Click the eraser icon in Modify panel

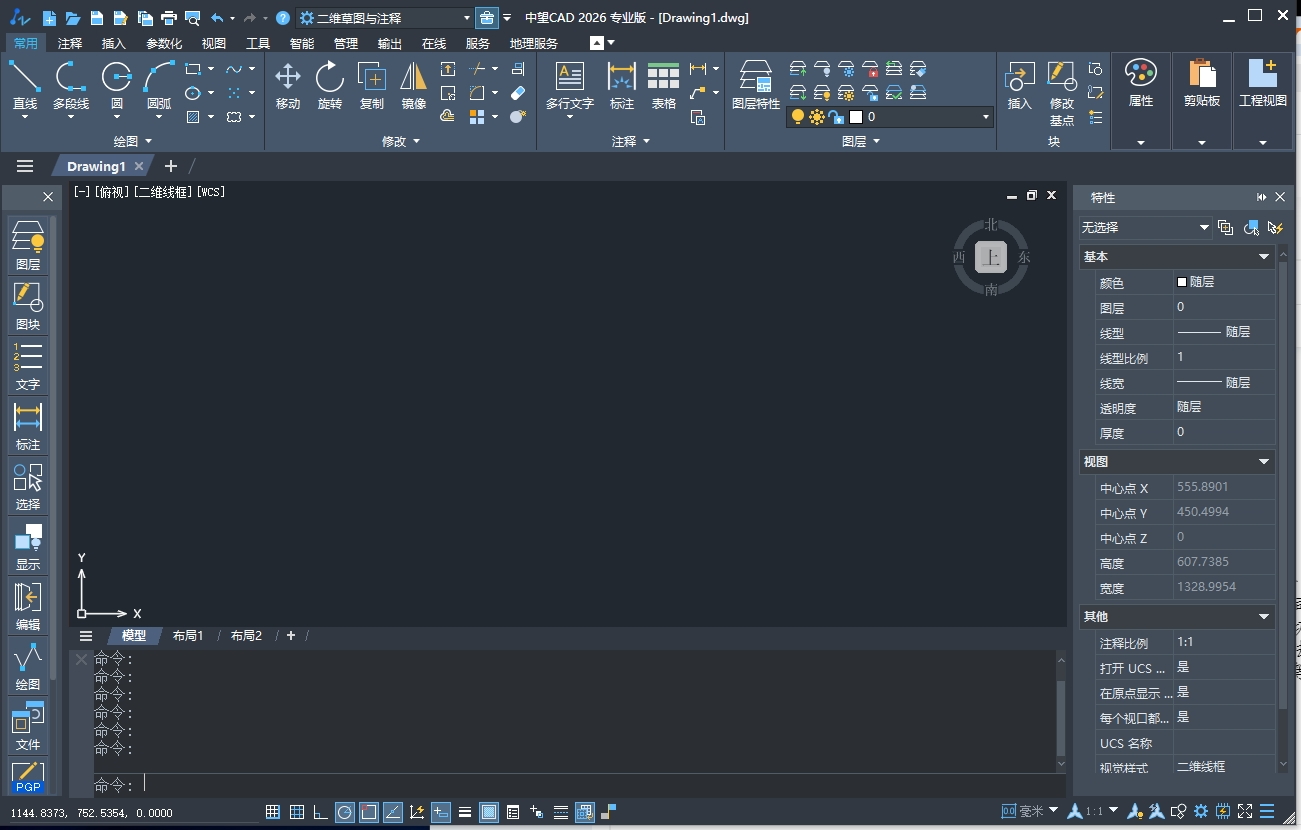[517, 93]
